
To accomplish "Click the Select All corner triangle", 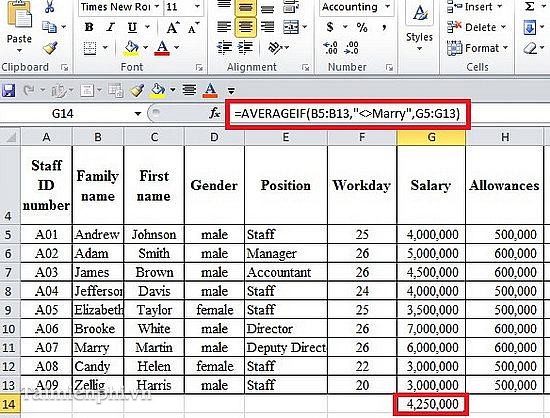I will coord(10,137).
